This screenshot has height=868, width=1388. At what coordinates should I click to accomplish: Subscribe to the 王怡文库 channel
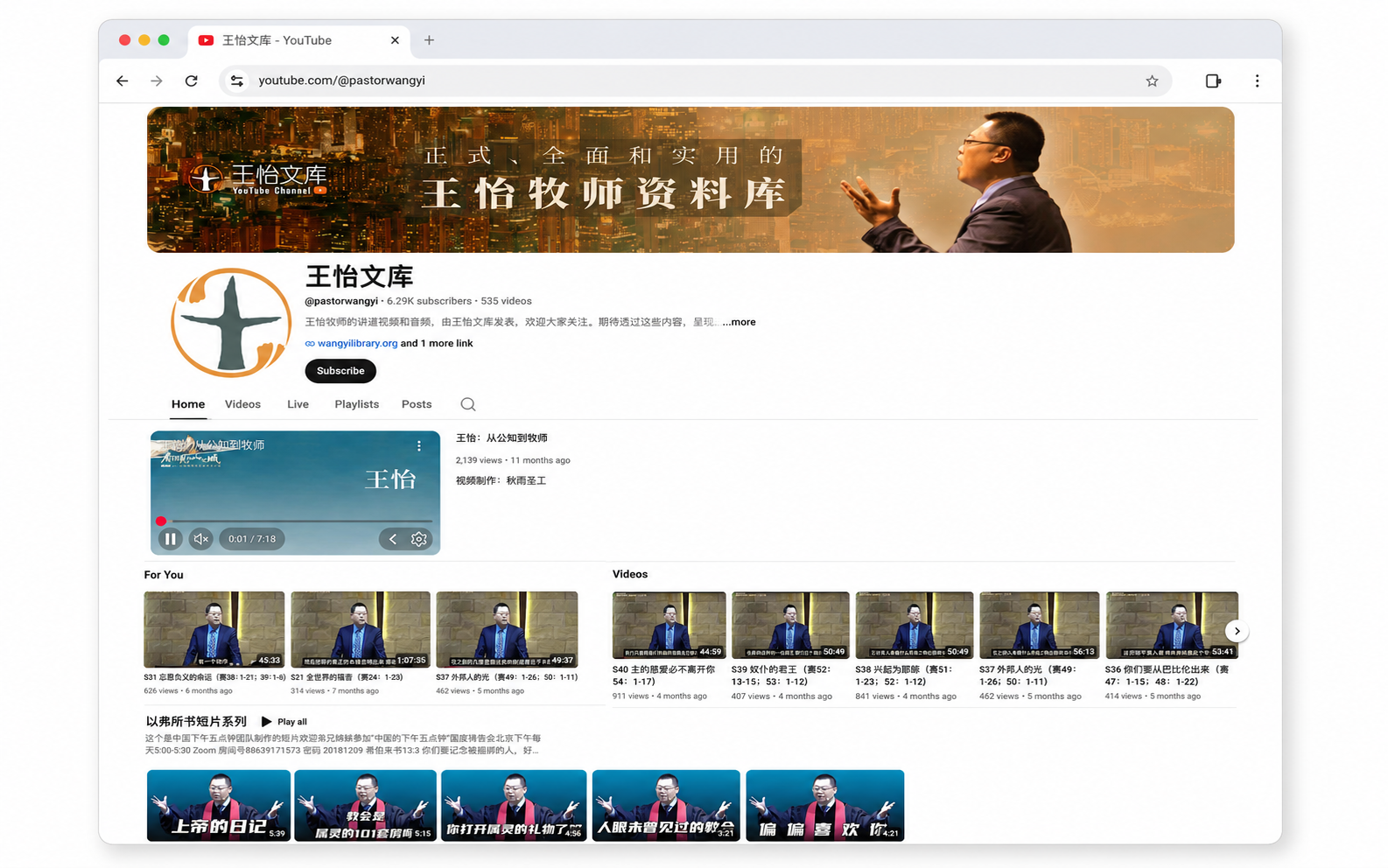pos(340,371)
